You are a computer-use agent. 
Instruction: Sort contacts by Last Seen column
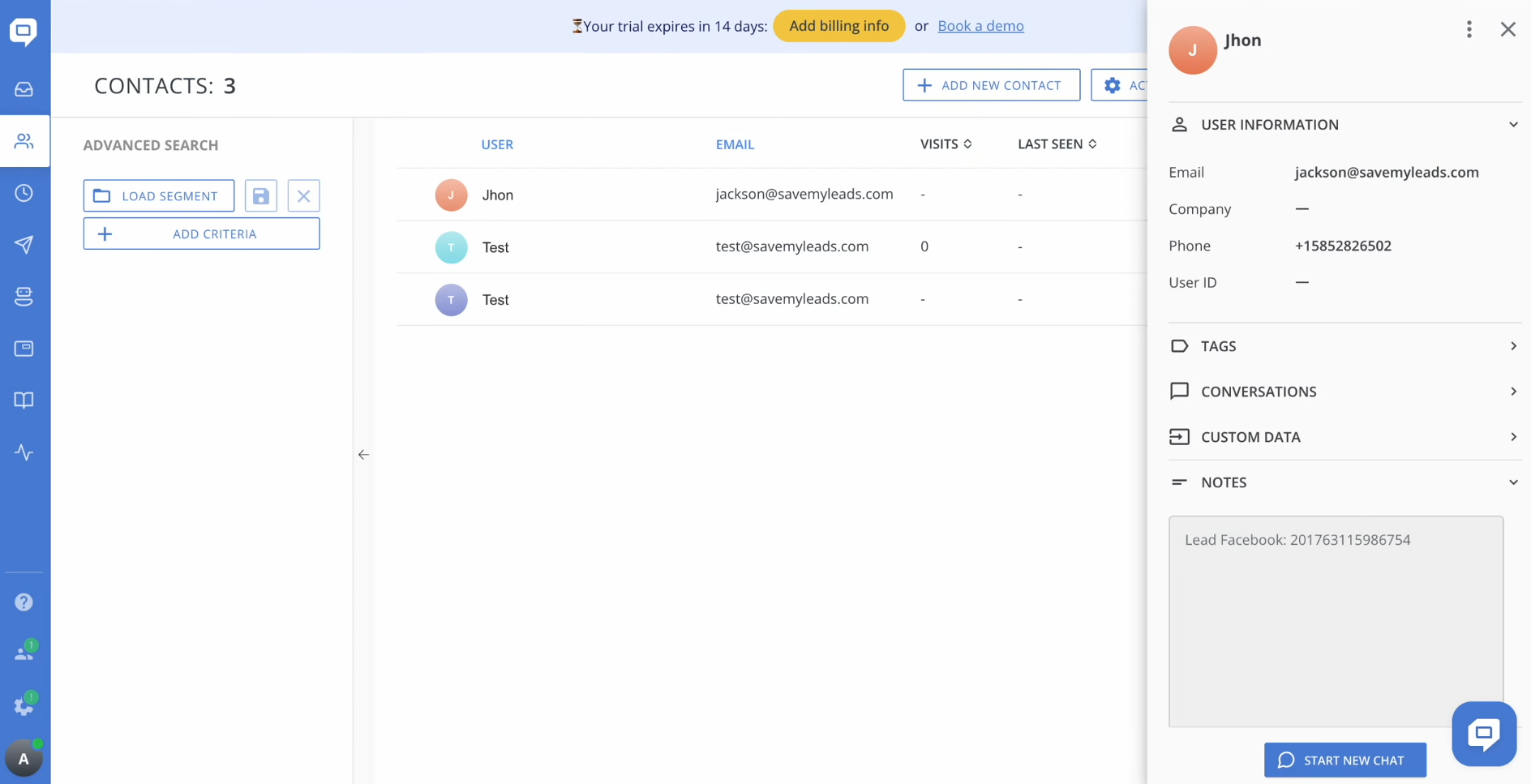pyautogui.click(x=1057, y=144)
